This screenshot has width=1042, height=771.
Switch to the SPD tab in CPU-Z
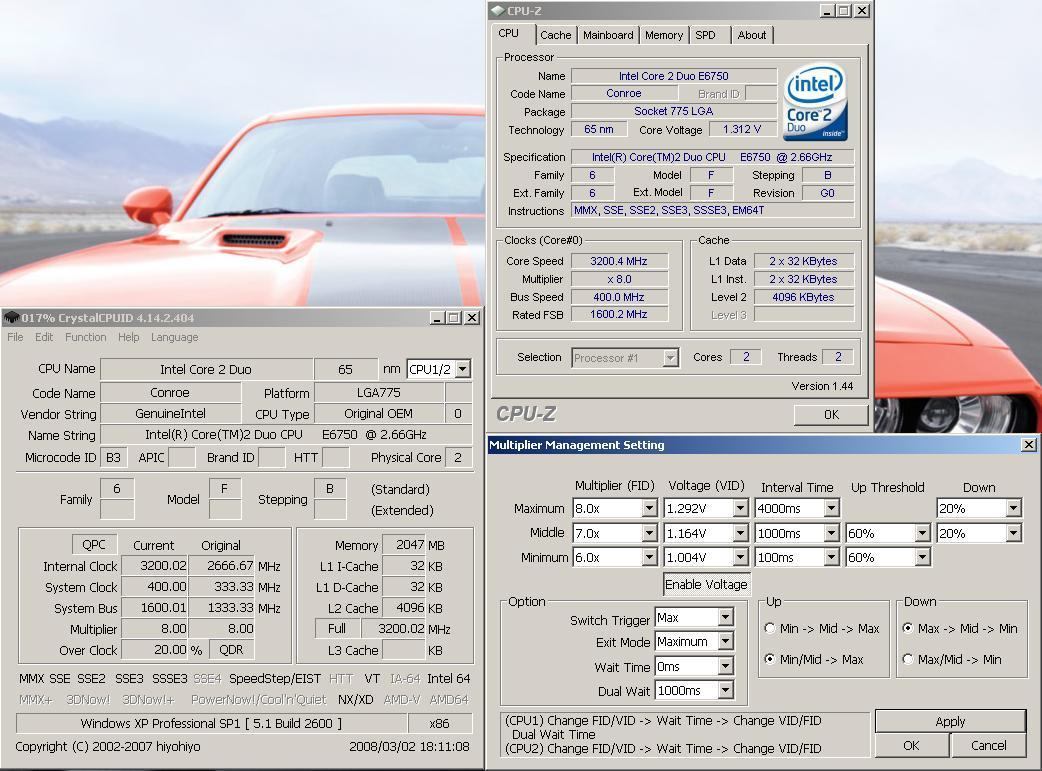[706, 35]
